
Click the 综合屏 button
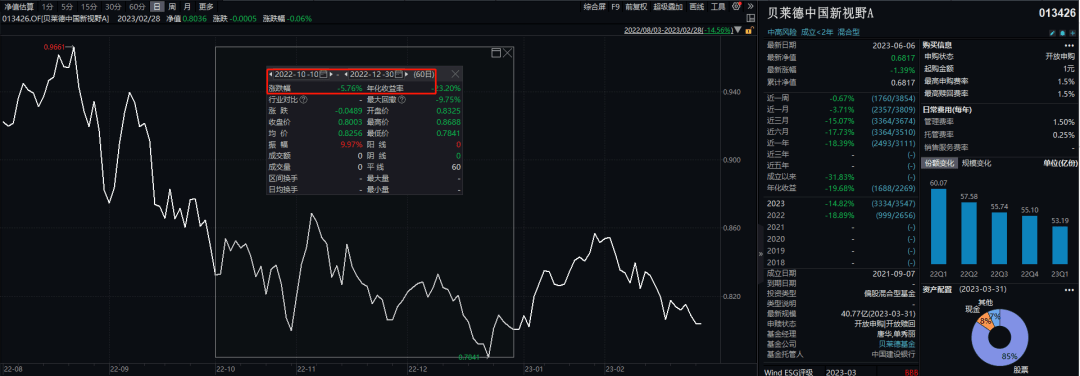coord(594,6)
